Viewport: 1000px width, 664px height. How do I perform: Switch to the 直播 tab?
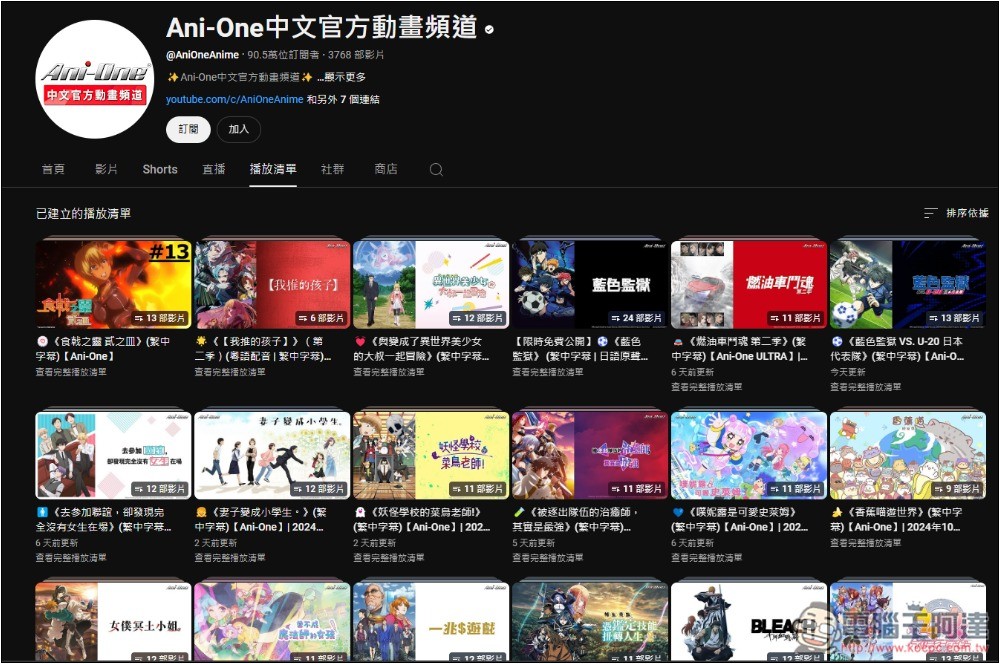click(214, 169)
